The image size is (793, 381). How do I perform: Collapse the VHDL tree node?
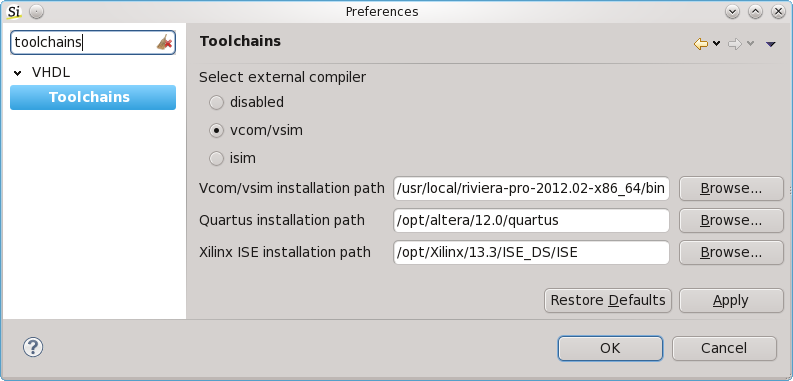(x=18, y=73)
